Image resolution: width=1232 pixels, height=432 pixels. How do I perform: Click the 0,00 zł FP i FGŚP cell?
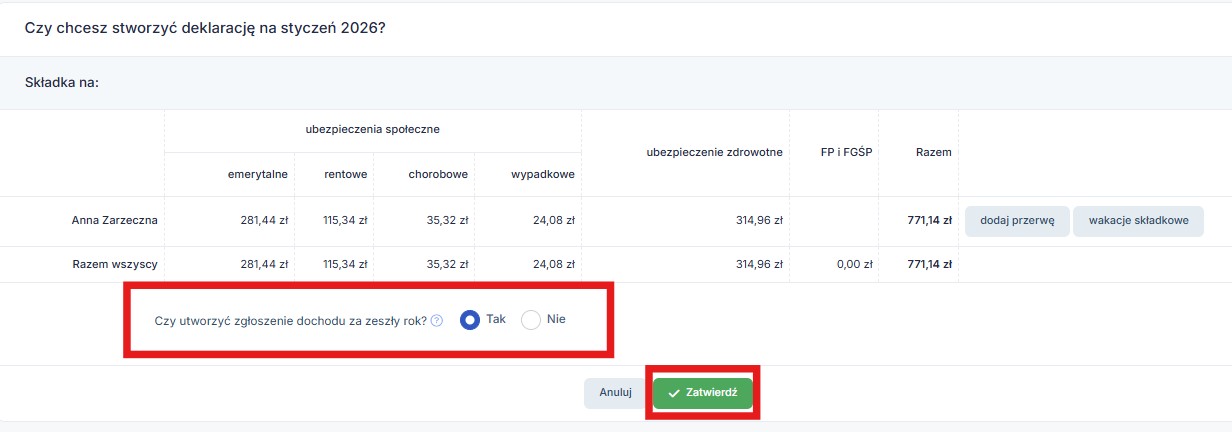coord(854,265)
